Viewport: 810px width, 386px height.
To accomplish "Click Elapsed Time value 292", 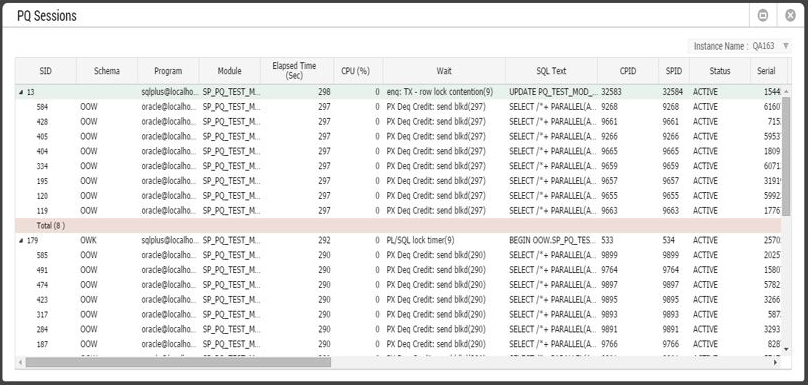I will pyautogui.click(x=324, y=241).
